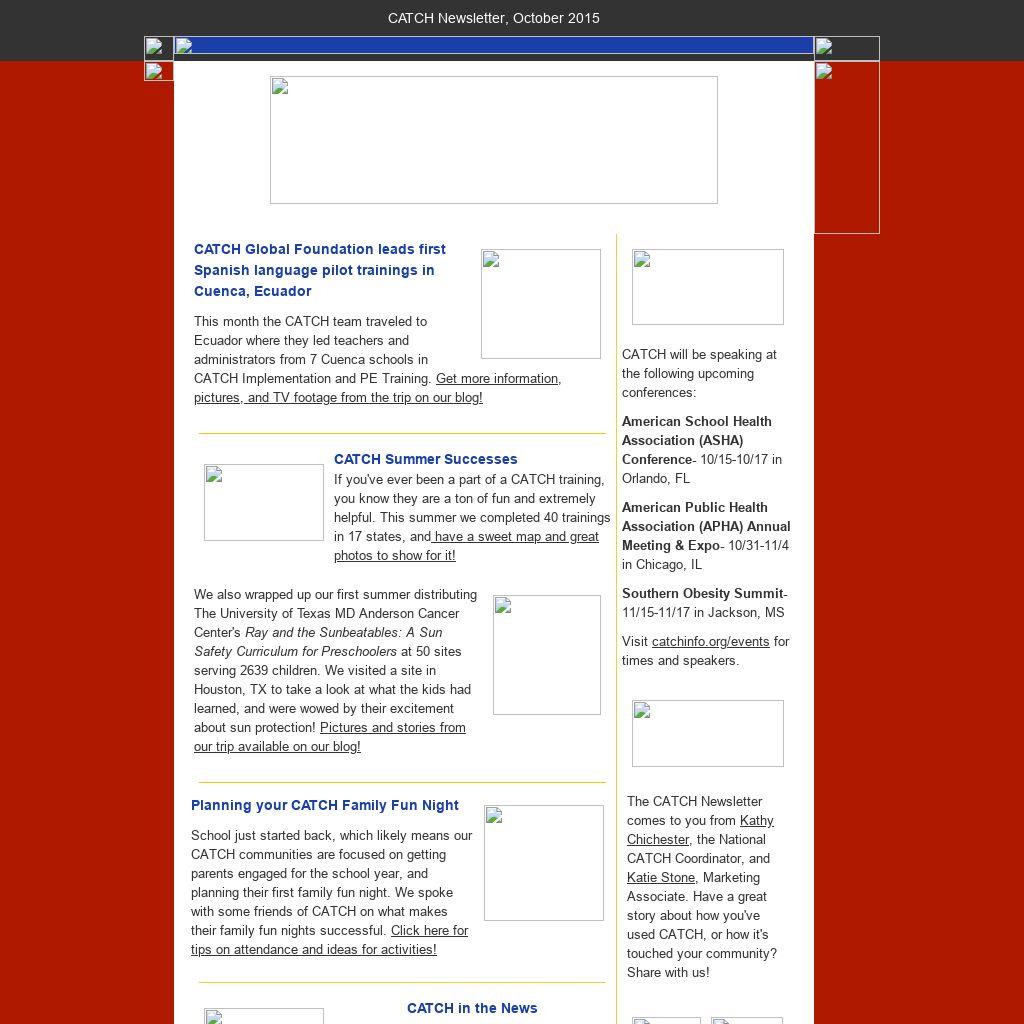Visit the catchinfo.org/events link
Image resolution: width=1024 pixels, height=1024 pixels.
[710, 642]
